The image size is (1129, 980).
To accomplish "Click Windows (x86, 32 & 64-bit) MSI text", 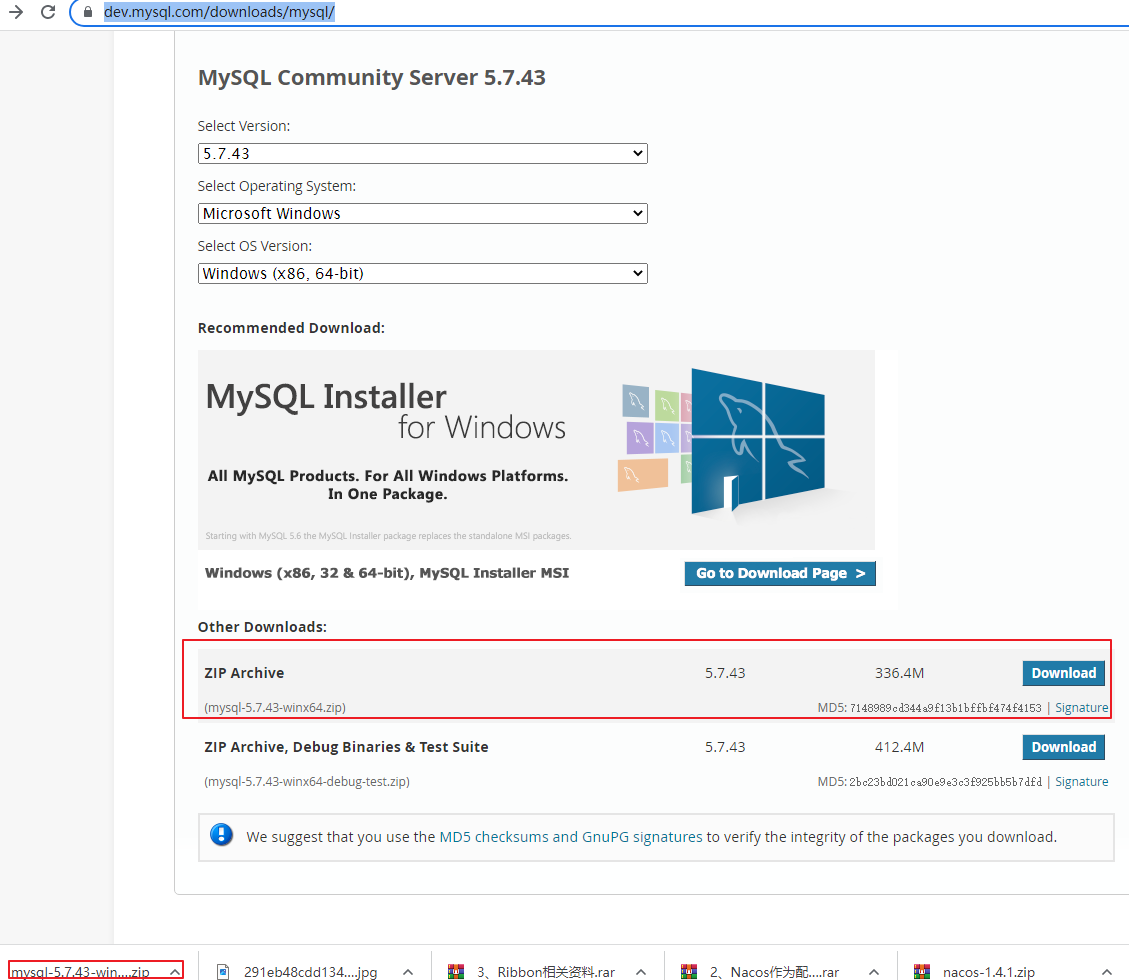I will [x=387, y=573].
